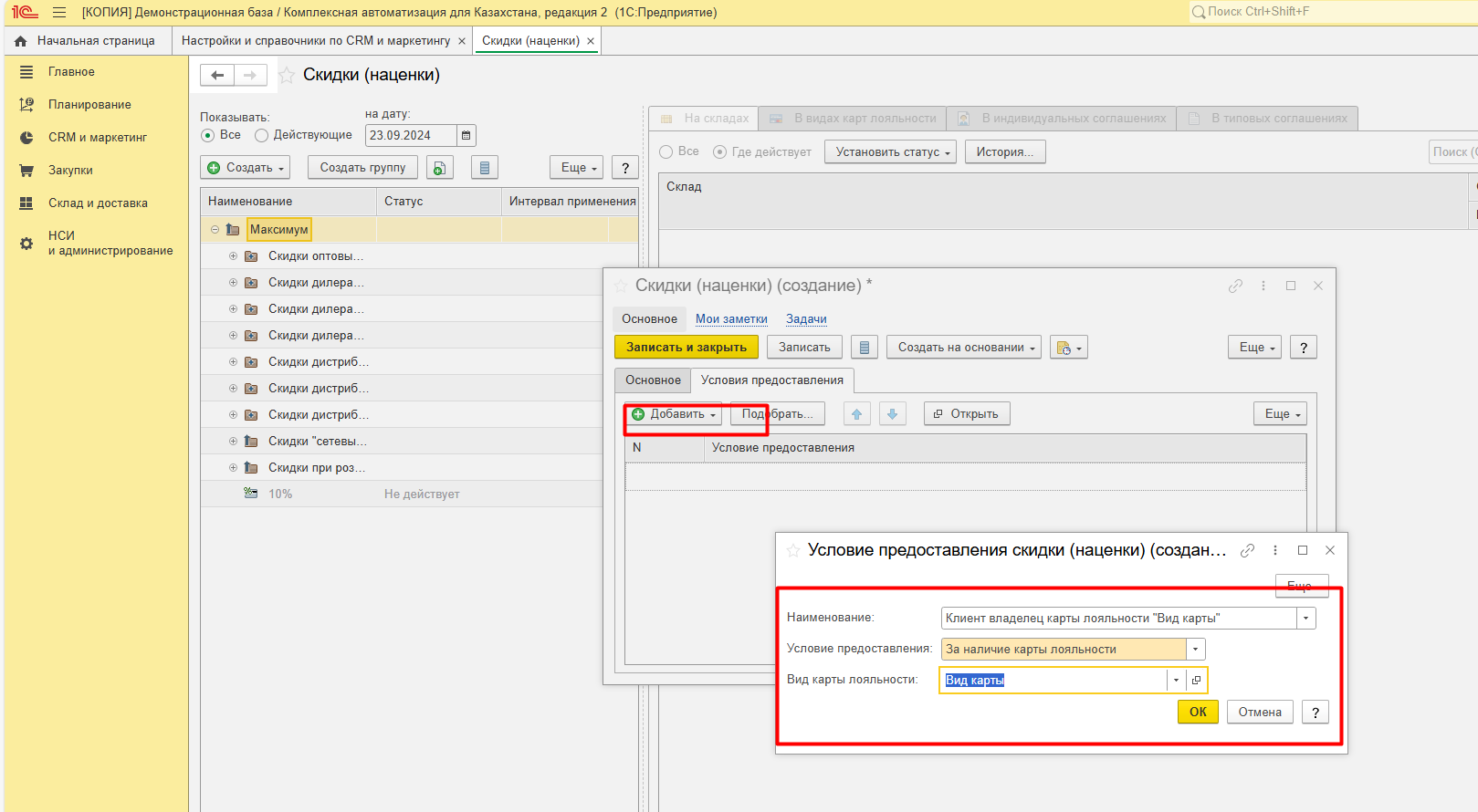Add Скидки (наценки) page to favorites star
This screenshot has height=812, width=1478.
pyautogui.click(x=287, y=76)
